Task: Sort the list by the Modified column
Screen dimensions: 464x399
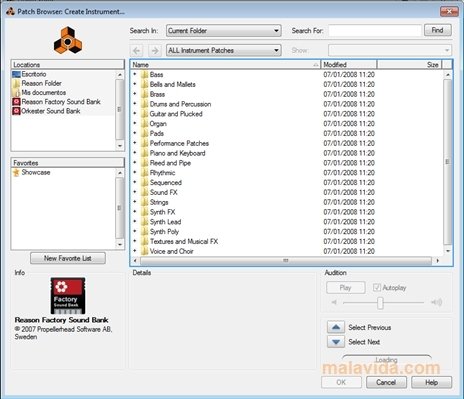Action: (349, 65)
